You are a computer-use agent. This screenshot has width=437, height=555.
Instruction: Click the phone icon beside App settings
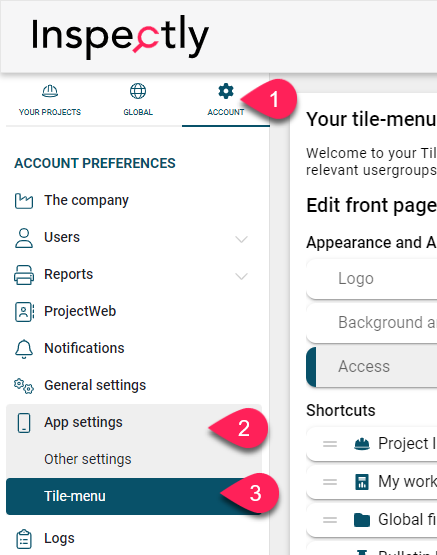tap(24, 423)
